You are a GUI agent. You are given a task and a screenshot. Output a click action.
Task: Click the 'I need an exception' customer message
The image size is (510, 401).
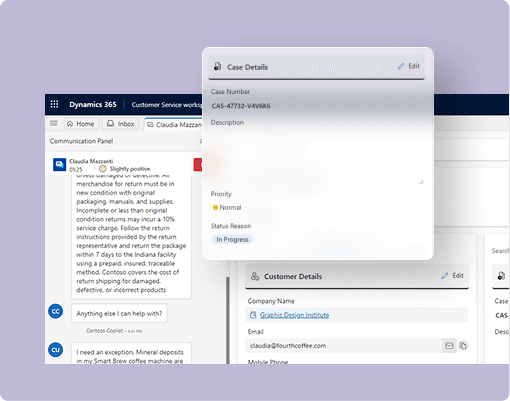131,353
